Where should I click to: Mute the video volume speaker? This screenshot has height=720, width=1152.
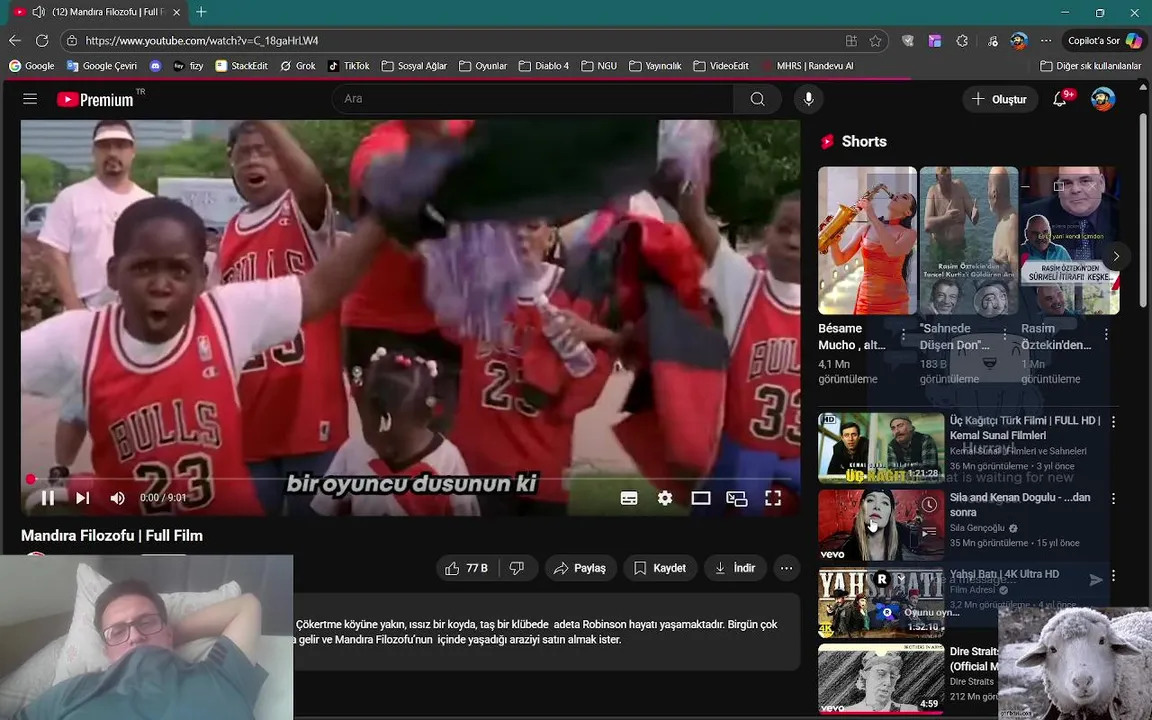tap(118, 498)
